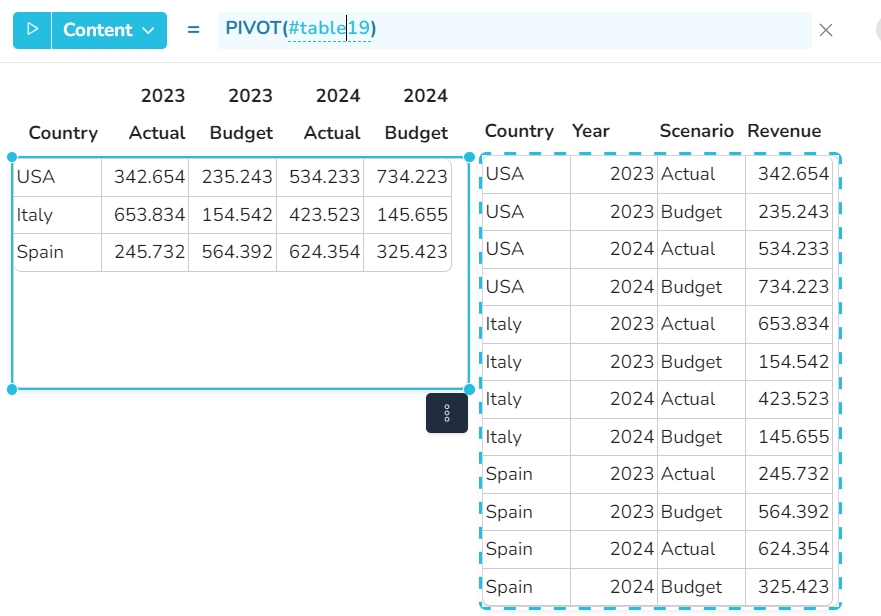Open the Content dropdown
881x616 pixels.
pos(109,30)
